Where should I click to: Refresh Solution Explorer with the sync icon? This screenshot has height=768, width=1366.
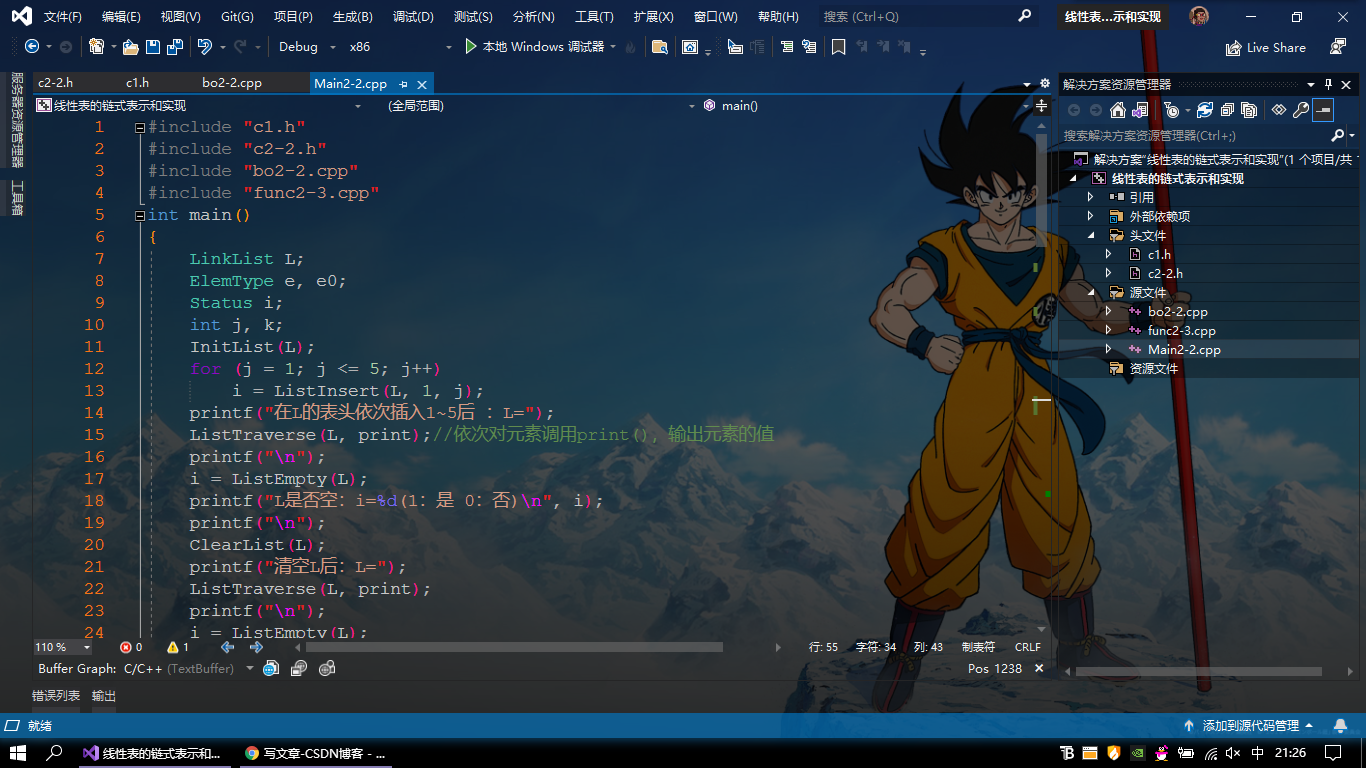1205,110
